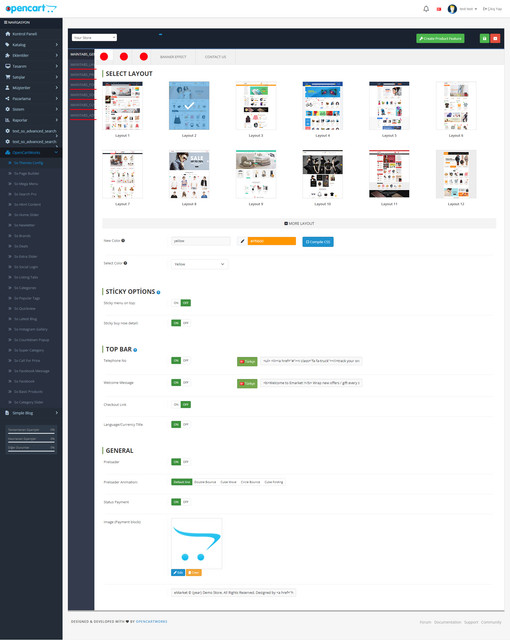510x640 pixels.
Task: Toggle Sticky menu on top switch
Action: (x=181, y=303)
